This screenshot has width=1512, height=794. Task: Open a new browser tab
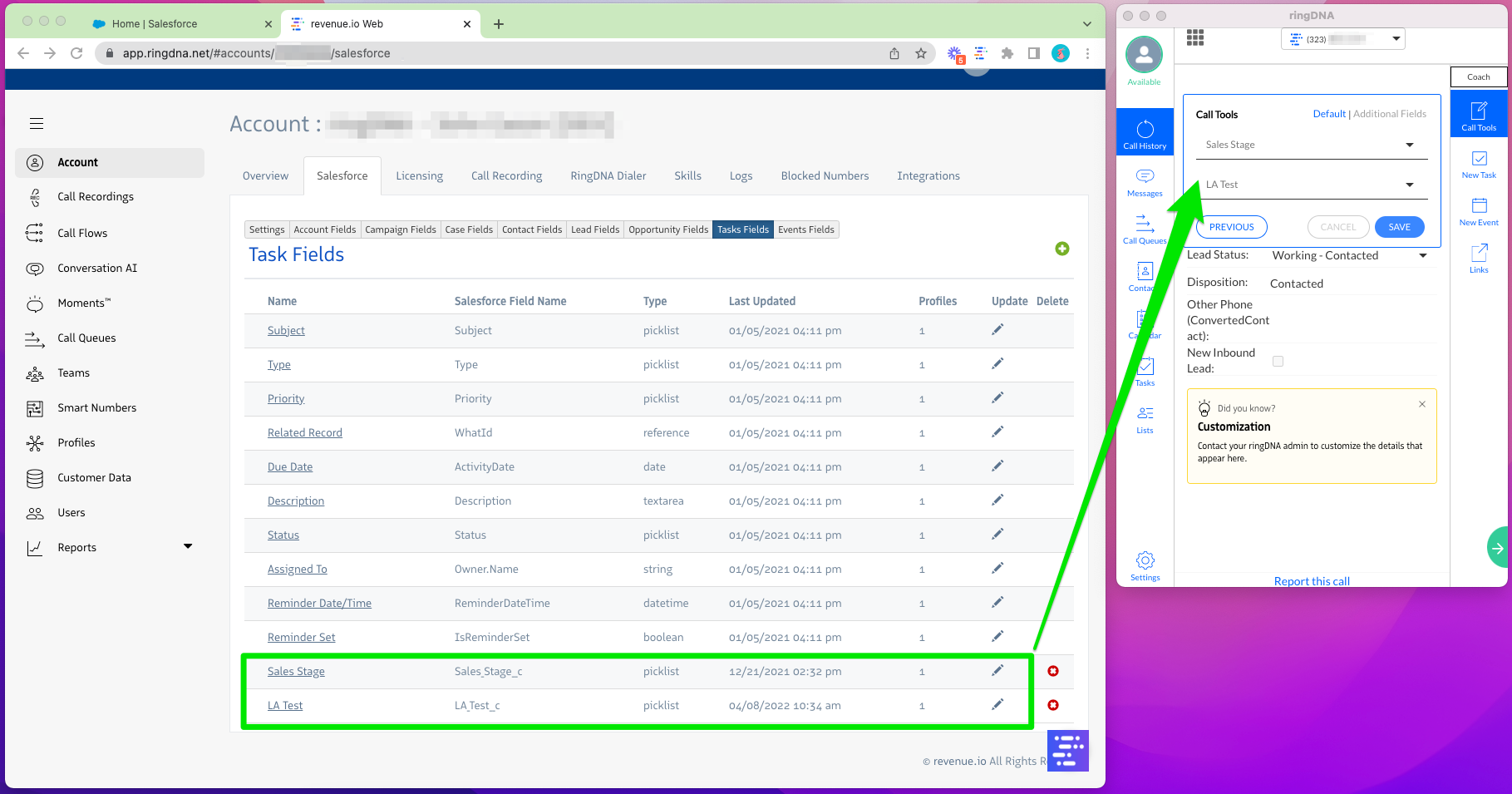pos(499,24)
